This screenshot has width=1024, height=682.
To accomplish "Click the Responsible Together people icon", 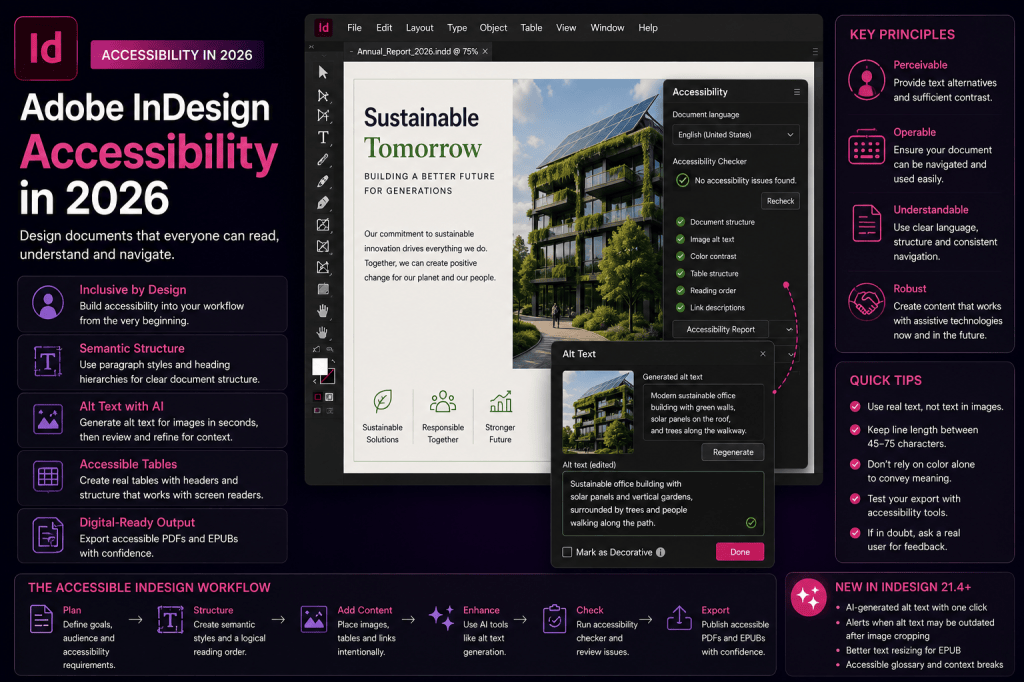I will (443, 401).
